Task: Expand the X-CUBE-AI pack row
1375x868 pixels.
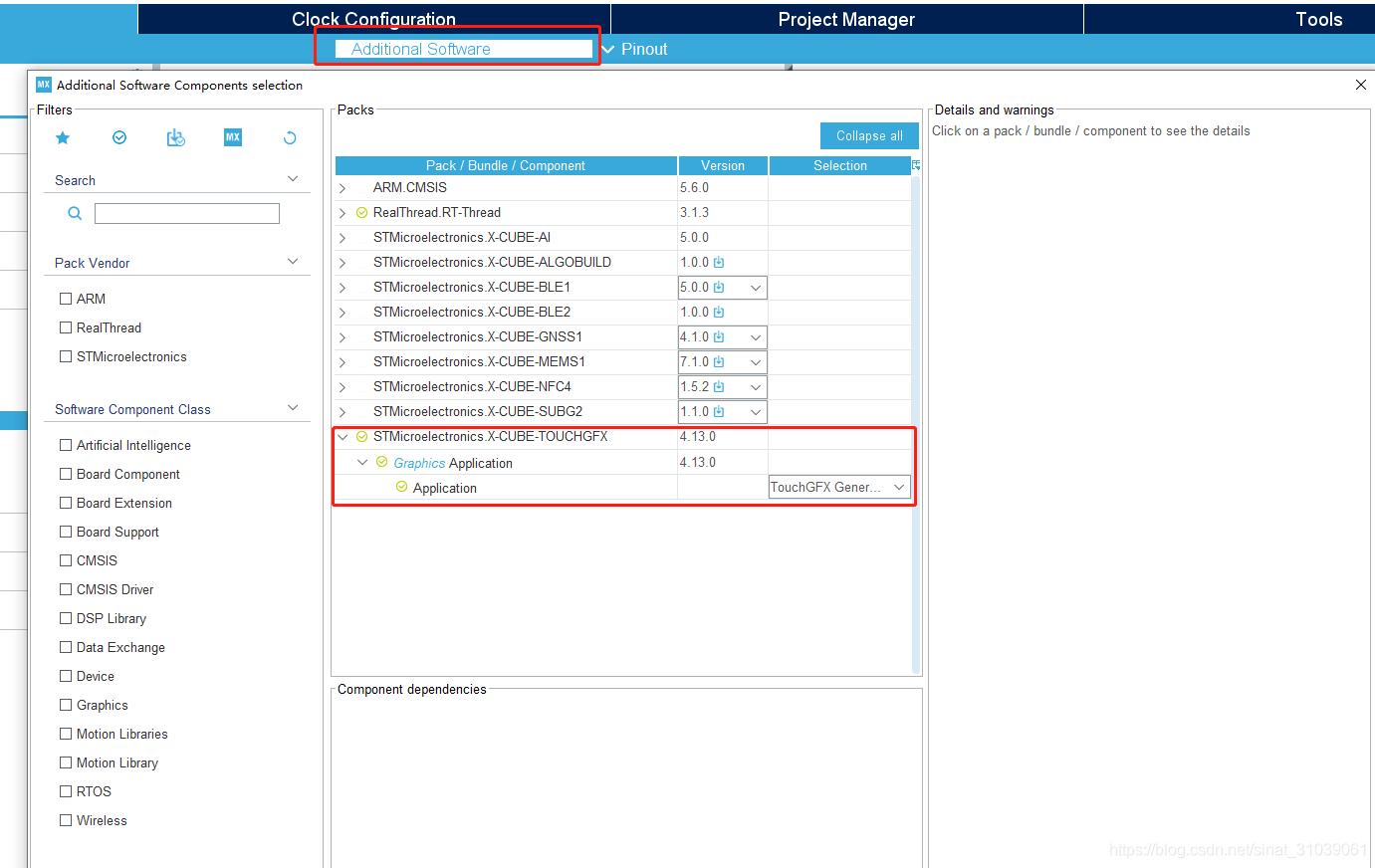Action: click(343, 238)
